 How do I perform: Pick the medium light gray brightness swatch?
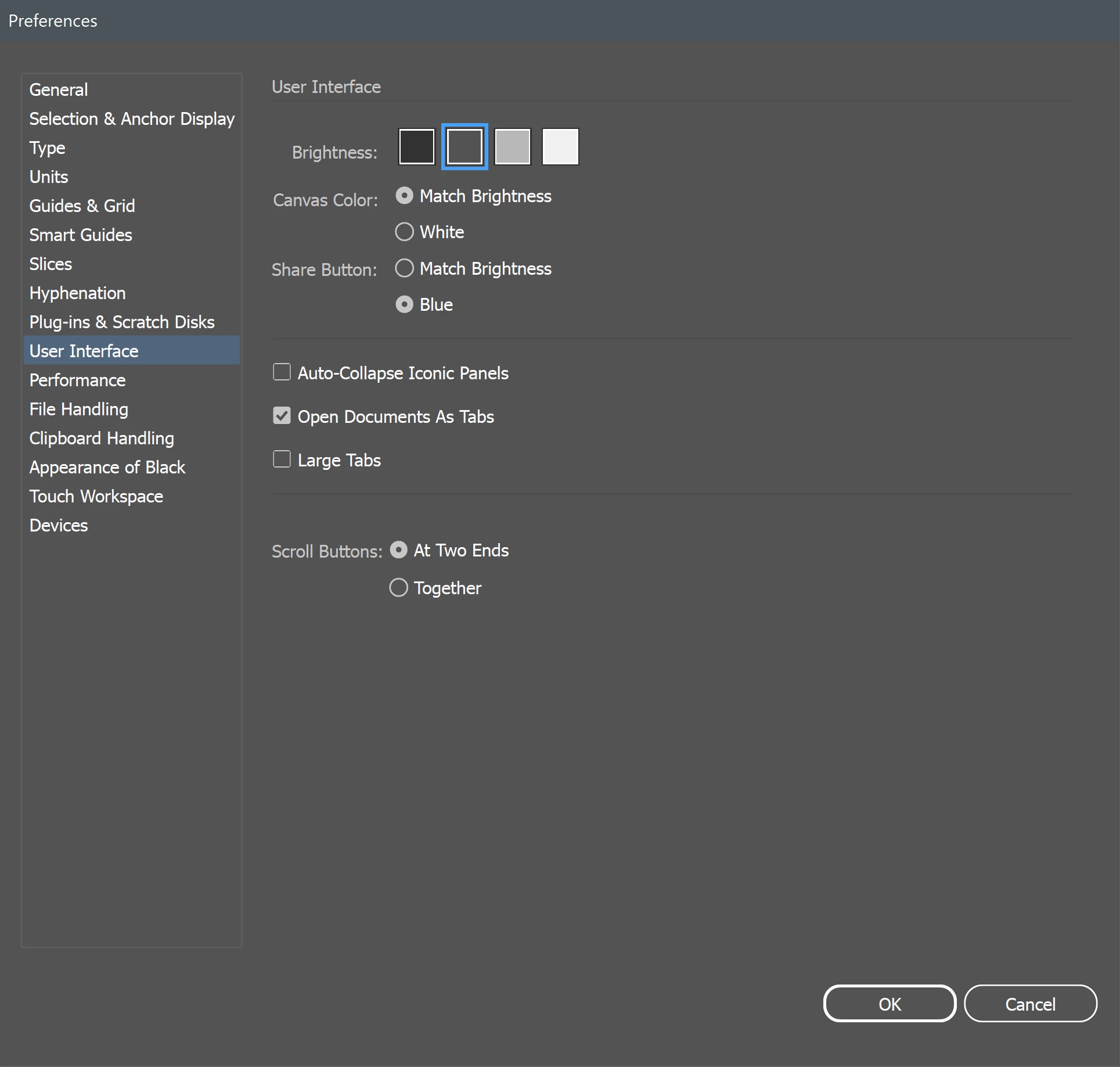[512, 147]
